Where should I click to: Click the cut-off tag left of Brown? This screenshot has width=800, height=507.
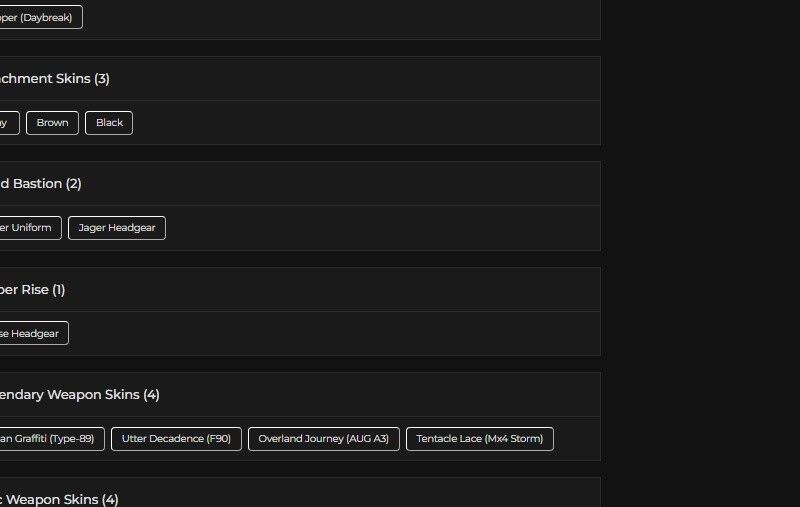point(6,123)
